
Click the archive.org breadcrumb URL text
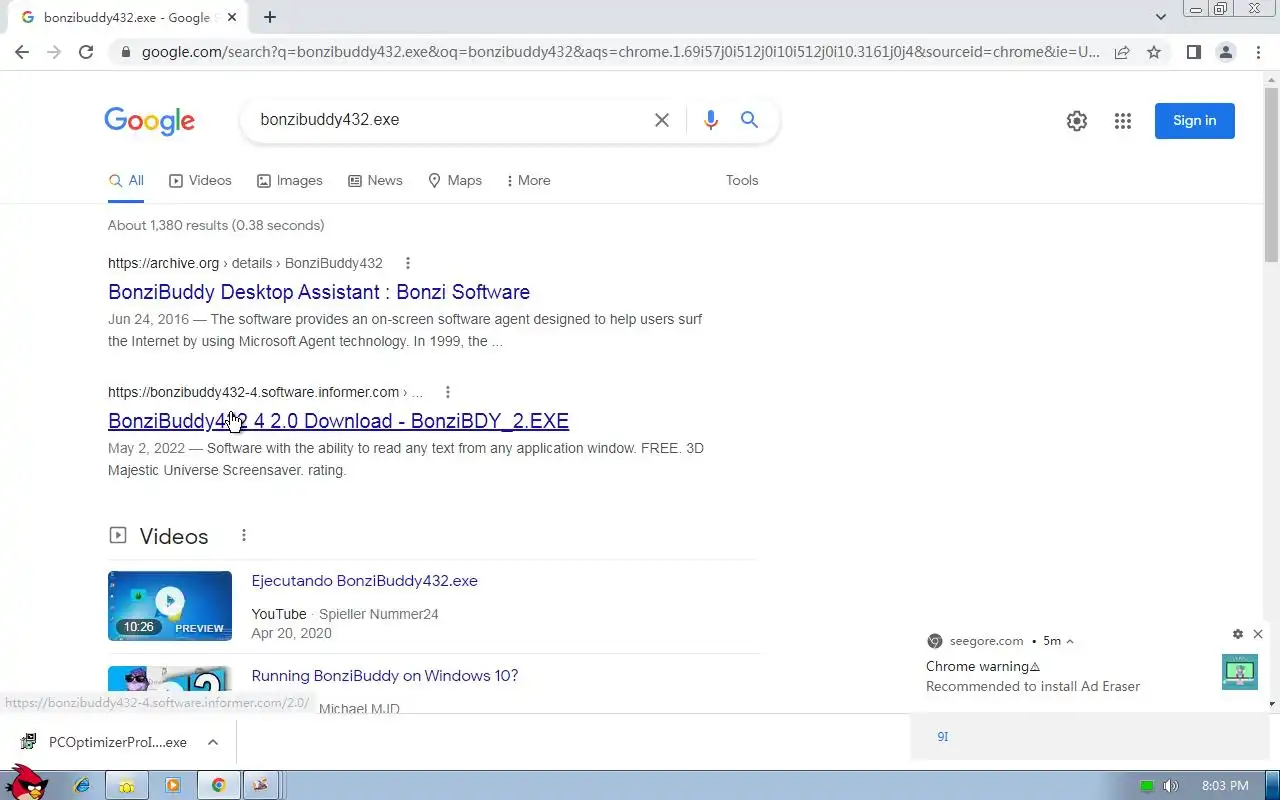(x=245, y=263)
